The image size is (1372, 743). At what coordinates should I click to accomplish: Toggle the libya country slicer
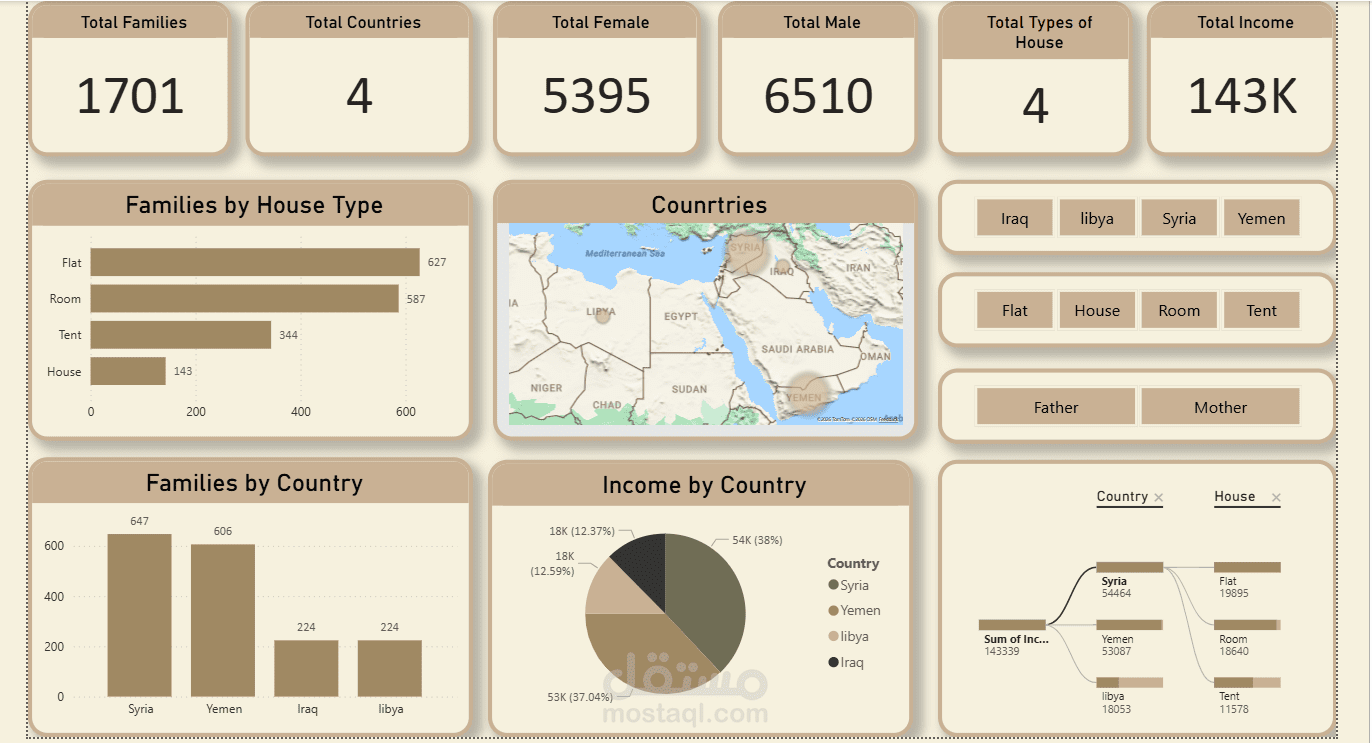point(1096,217)
